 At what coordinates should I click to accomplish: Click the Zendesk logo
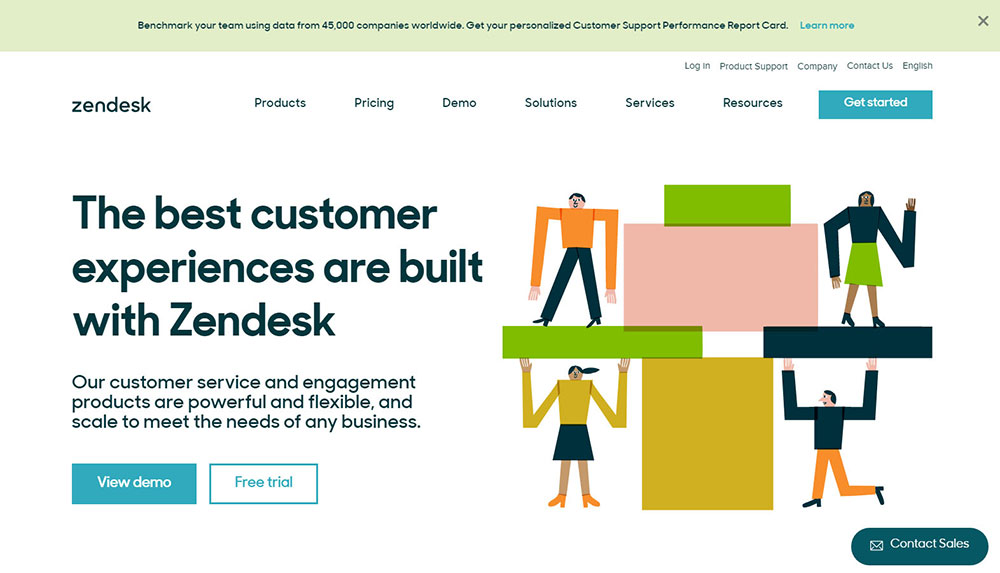111,104
